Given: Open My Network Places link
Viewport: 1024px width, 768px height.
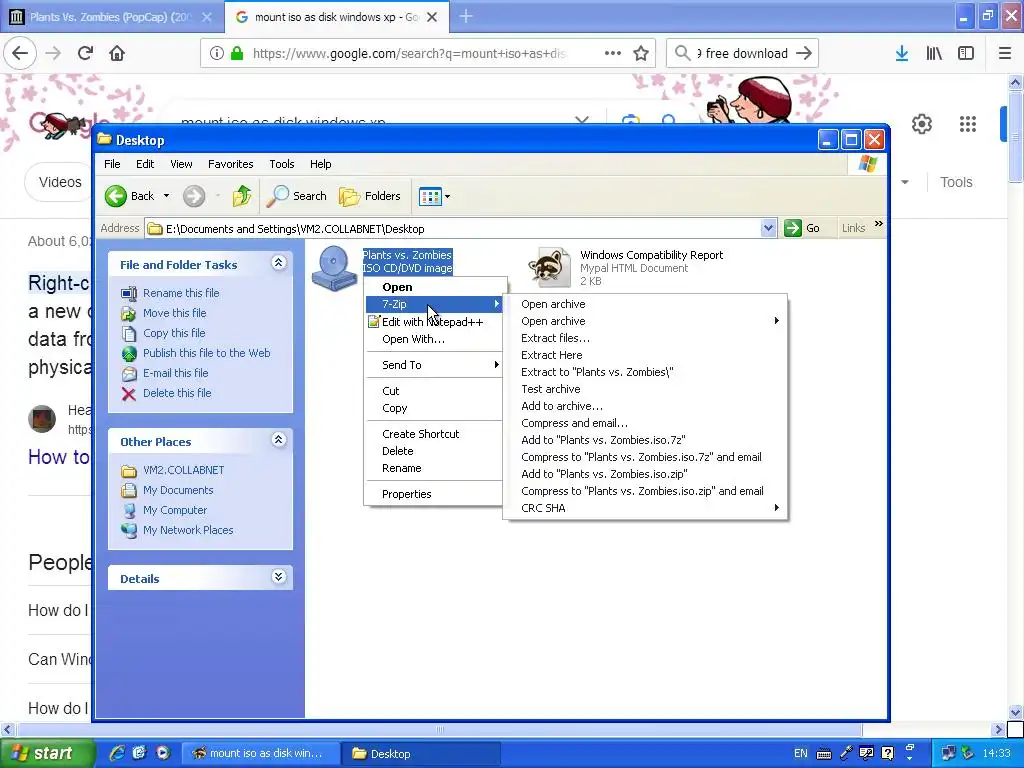Looking at the screenshot, I should 188,530.
